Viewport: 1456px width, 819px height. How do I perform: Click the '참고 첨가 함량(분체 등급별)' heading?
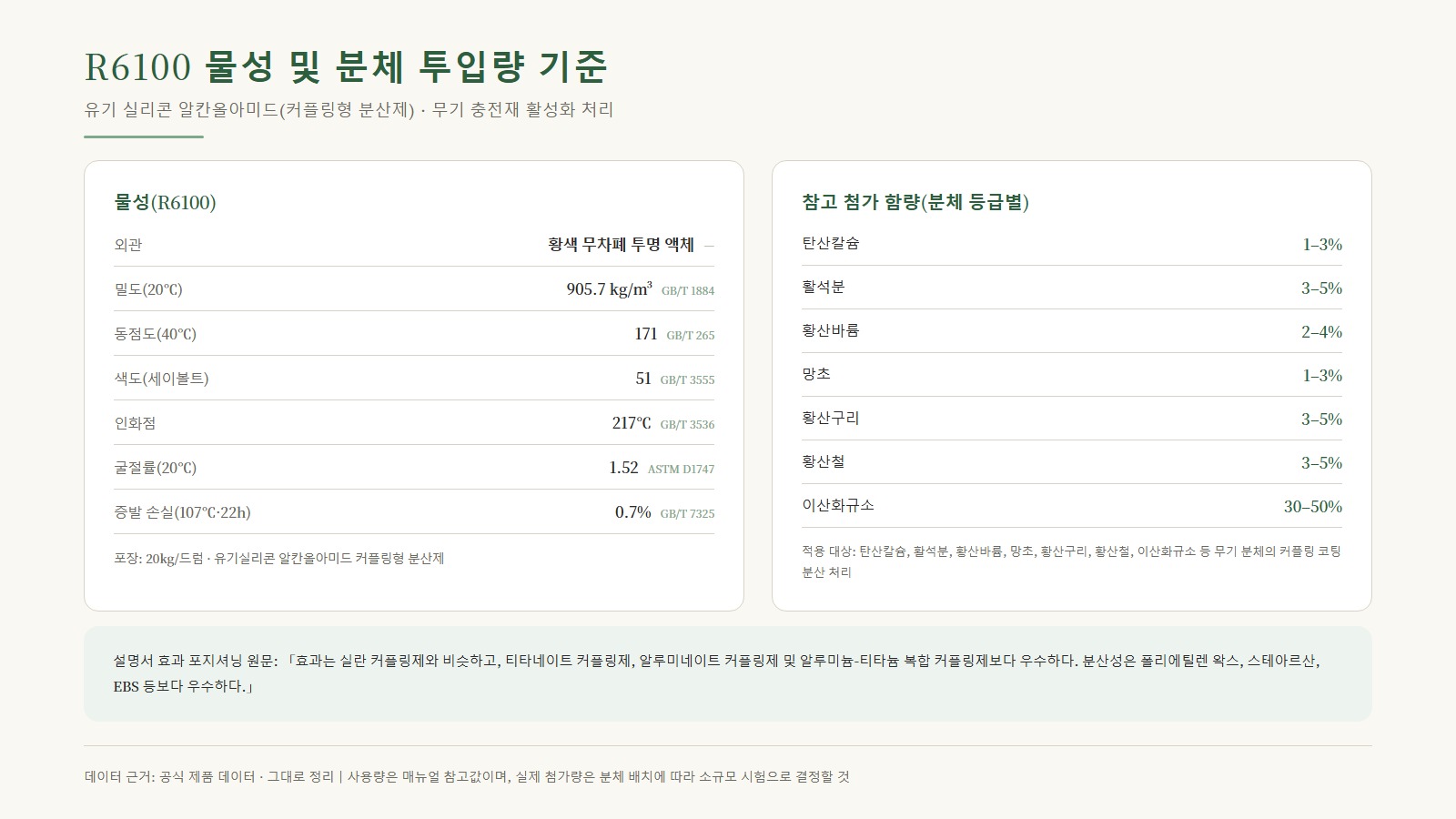(x=915, y=202)
